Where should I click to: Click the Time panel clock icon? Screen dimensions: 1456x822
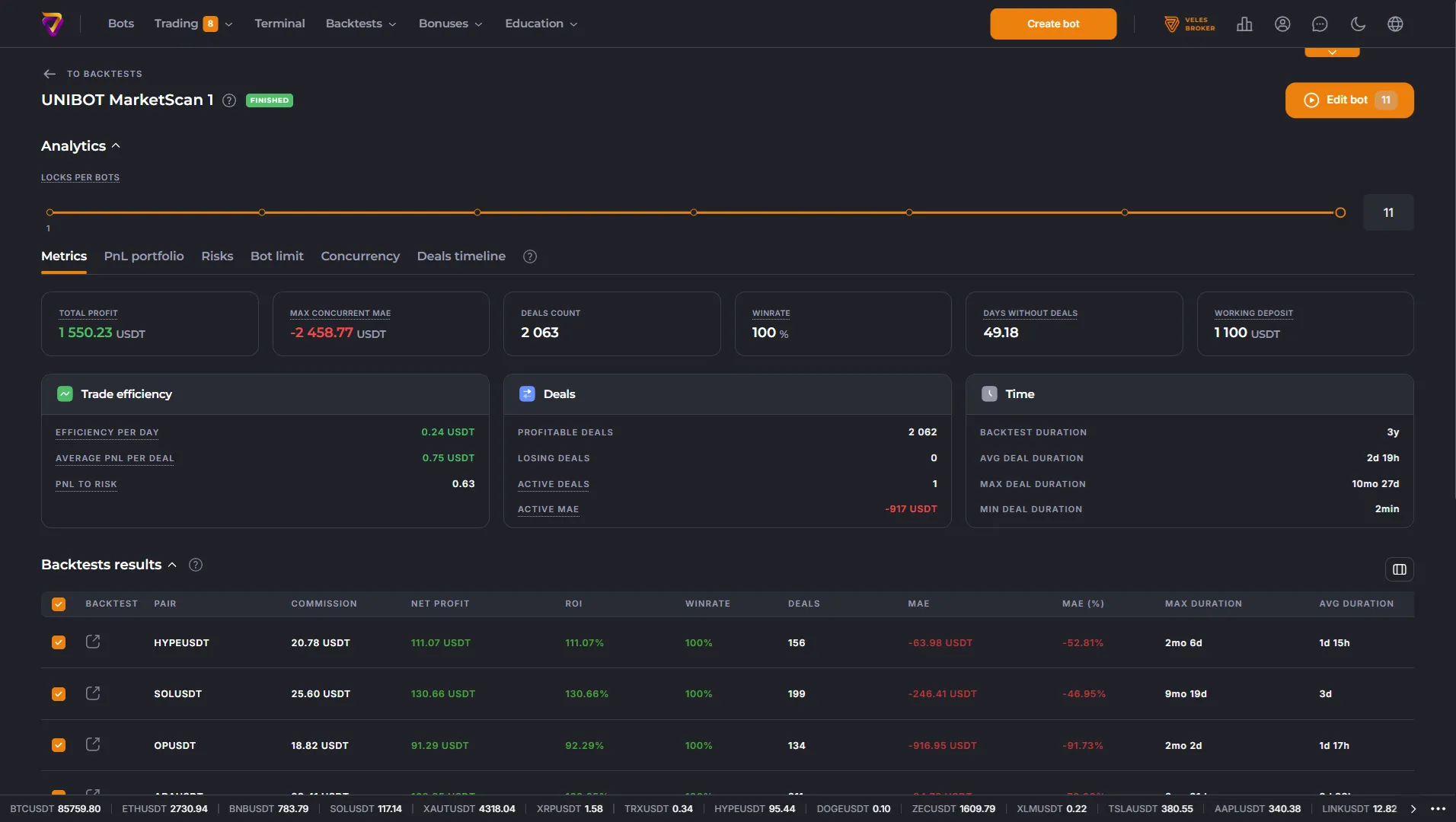point(989,393)
